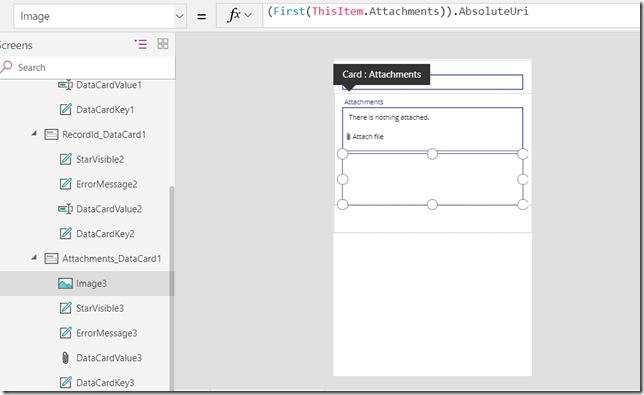Image resolution: width=644 pixels, height=395 pixels.
Task: Click Attach file link in the form
Action: [365, 137]
